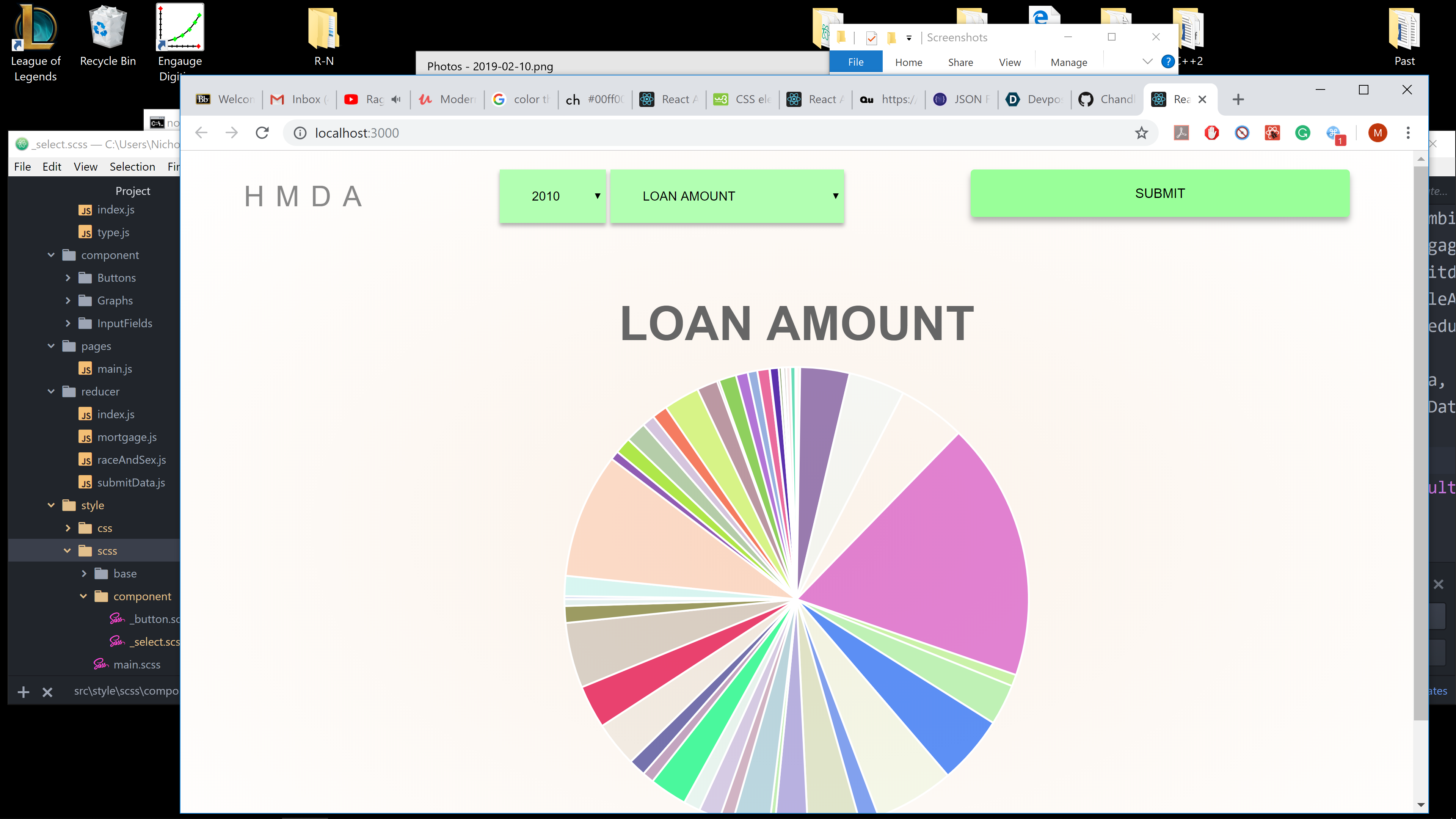This screenshot has height=819, width=1456.
Task: Open the Grammarly extension icon
Action: point(1302,133)
